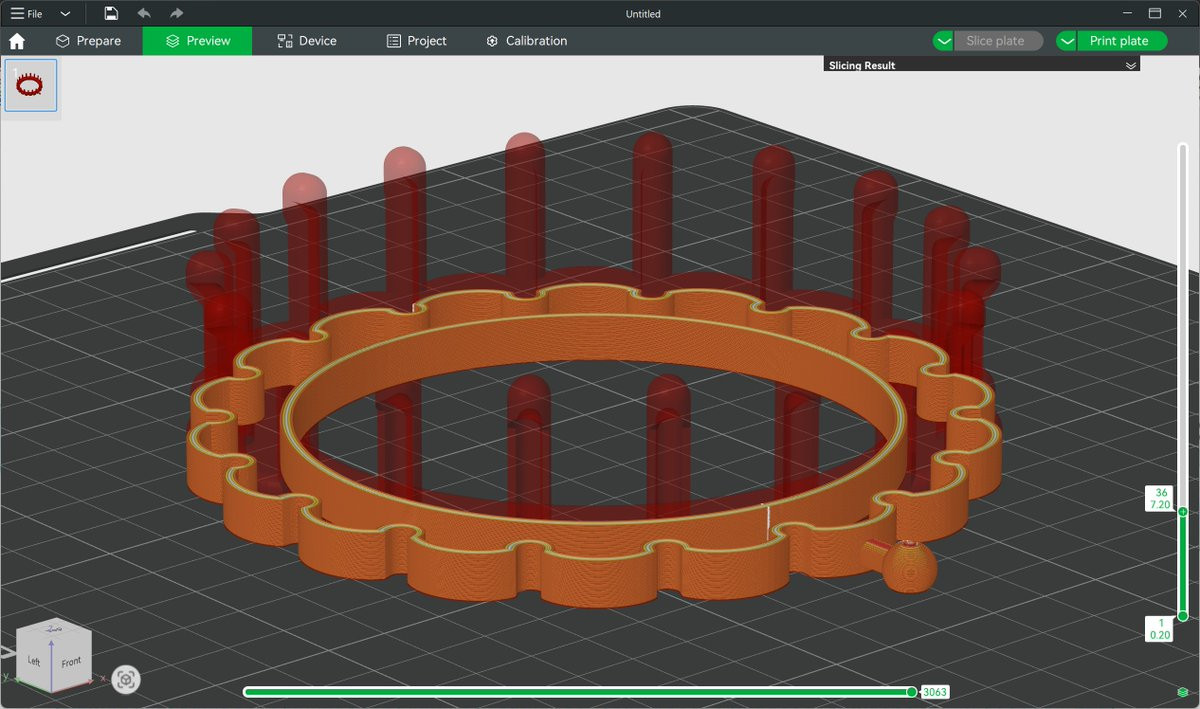The image size is (1200, 709).
Task: Click the upper layer slider handle at 36
Action: click(x=1183, y=512)
